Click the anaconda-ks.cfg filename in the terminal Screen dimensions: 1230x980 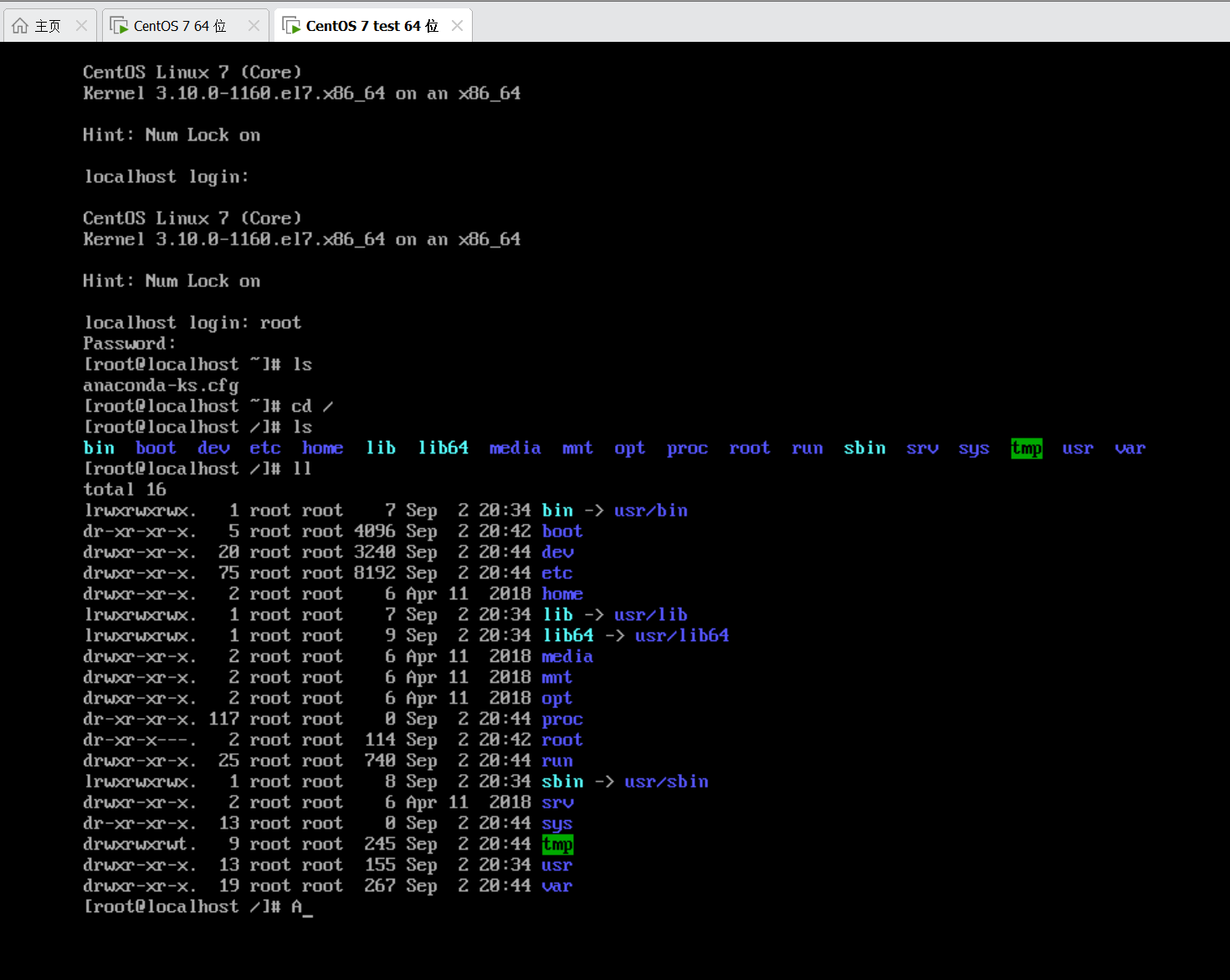pyautogui.click(x=161, y=386)
